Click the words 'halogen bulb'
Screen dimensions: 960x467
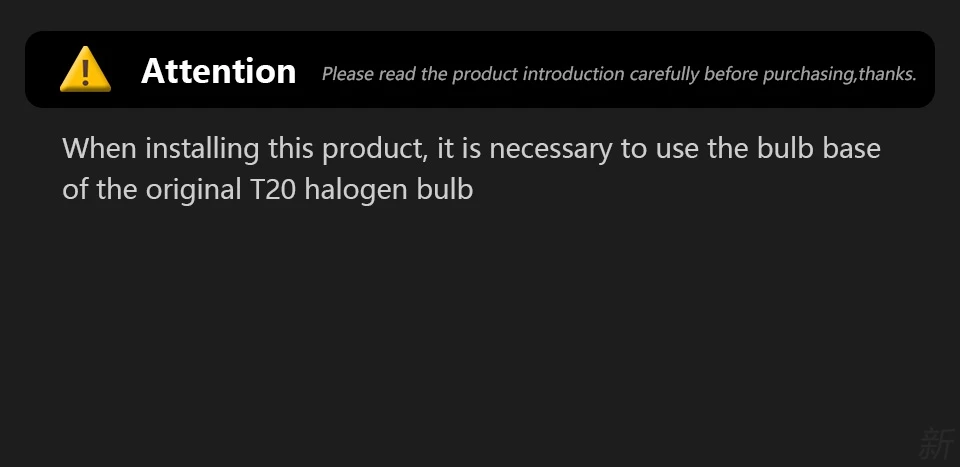(x=389, y=190)
